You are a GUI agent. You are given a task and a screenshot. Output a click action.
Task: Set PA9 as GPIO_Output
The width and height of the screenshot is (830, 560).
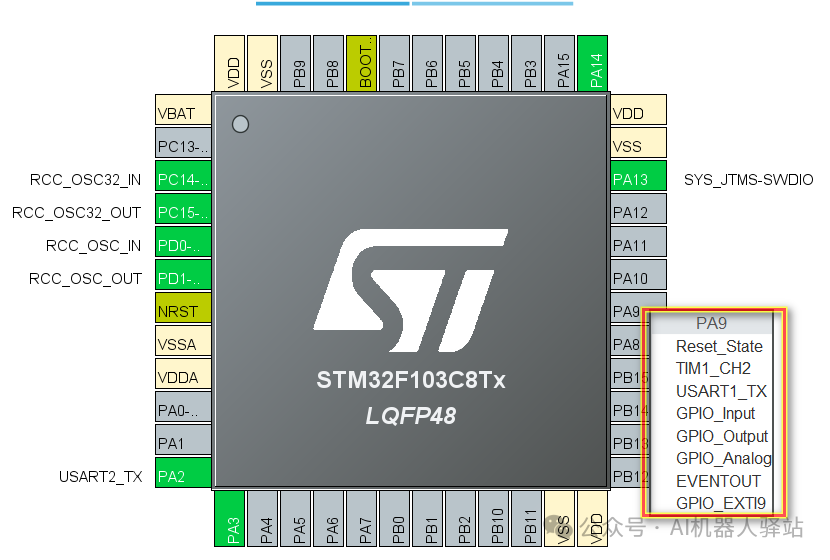click(721, 436)
